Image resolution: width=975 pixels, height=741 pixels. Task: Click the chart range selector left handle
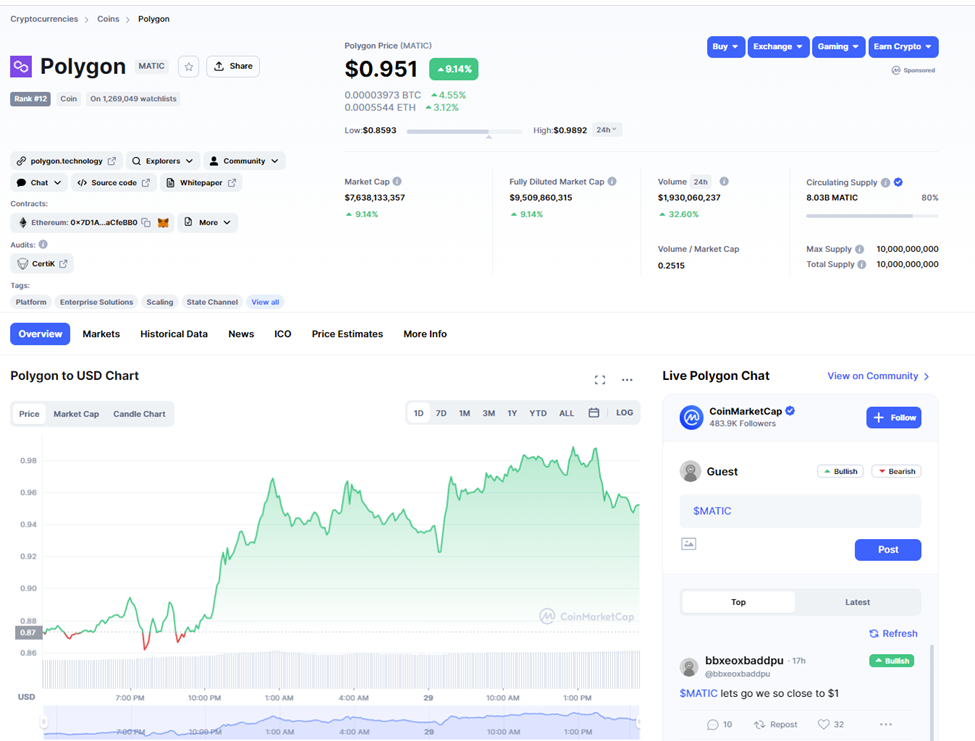tap(44, 722)
